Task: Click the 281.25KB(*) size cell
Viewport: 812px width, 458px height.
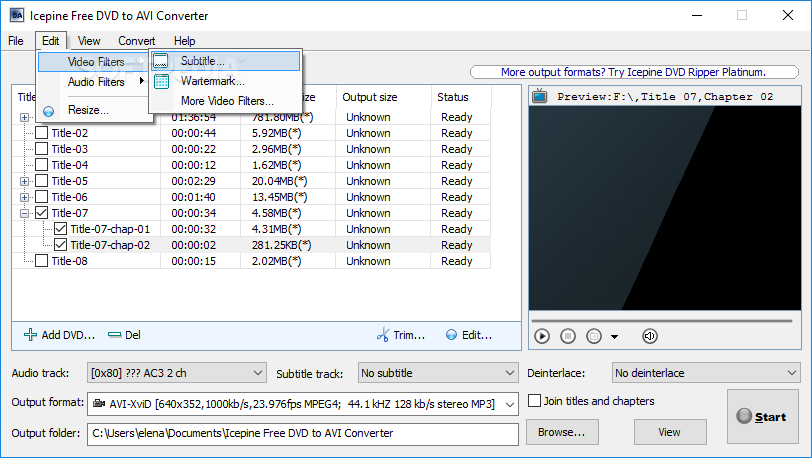Action: tap(281, 245)
